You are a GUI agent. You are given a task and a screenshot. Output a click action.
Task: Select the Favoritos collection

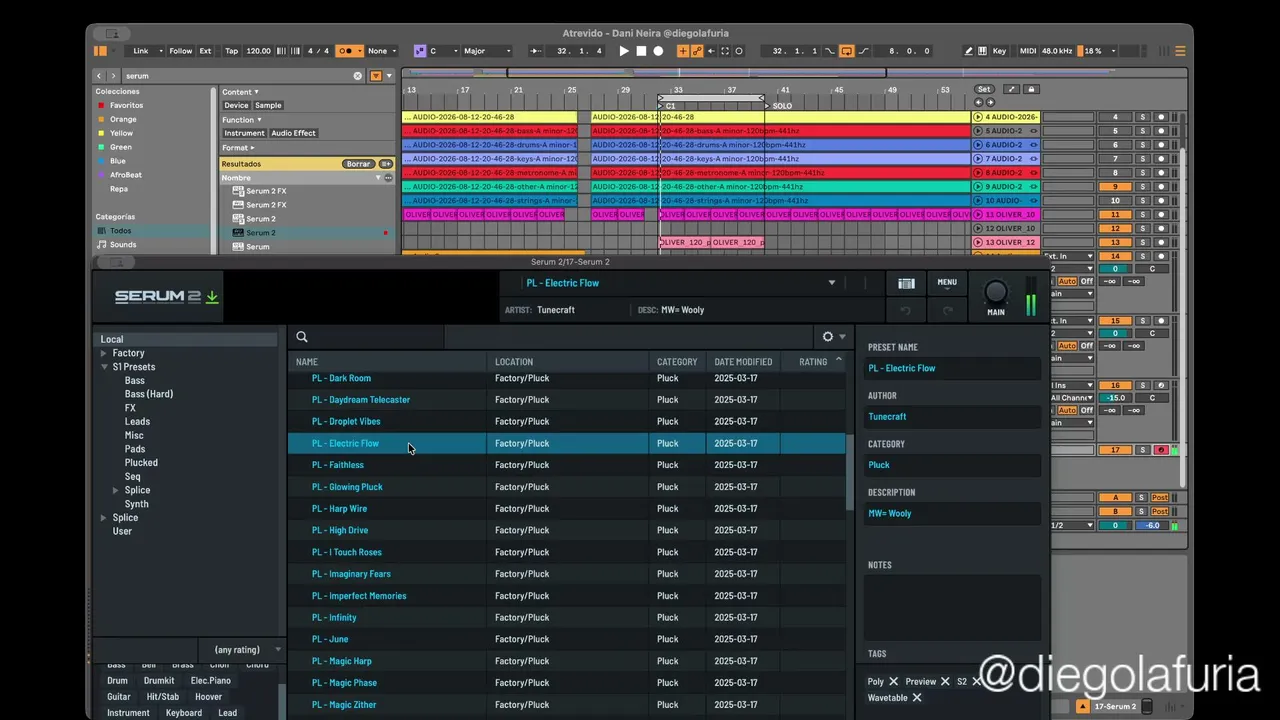[126, 105]
